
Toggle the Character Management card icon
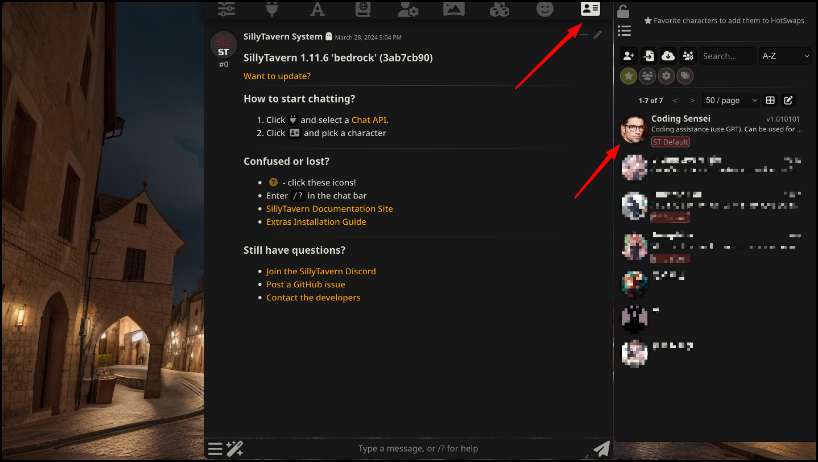pyautogui.click(x=590, y=9)
